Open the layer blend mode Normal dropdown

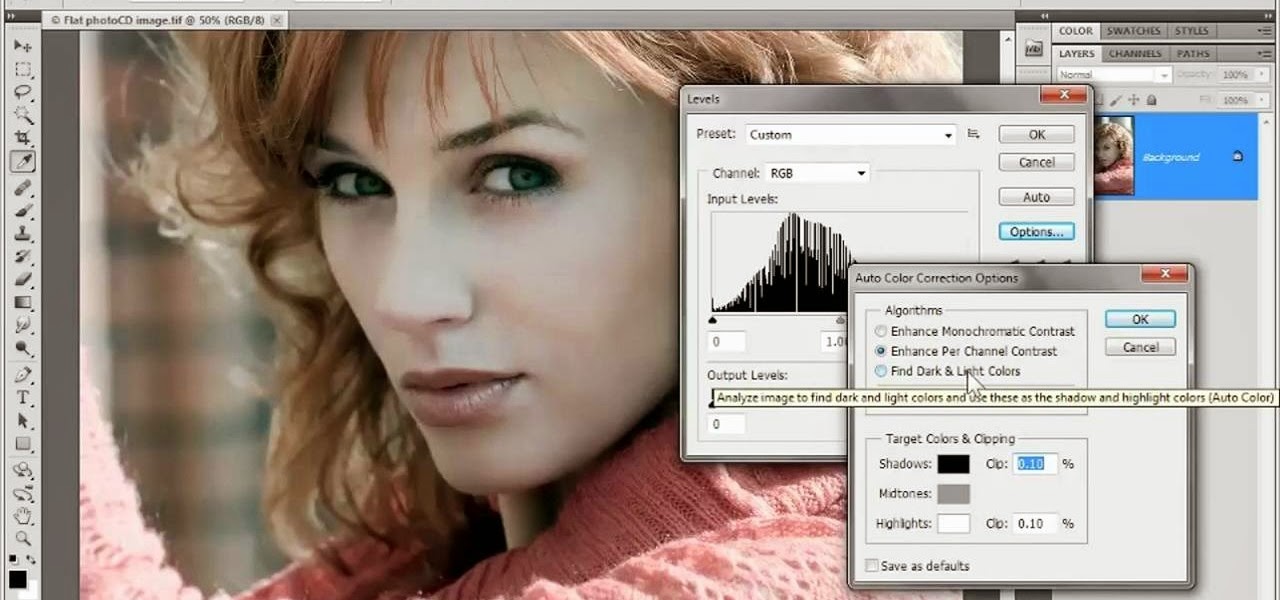pos(1113,75)
